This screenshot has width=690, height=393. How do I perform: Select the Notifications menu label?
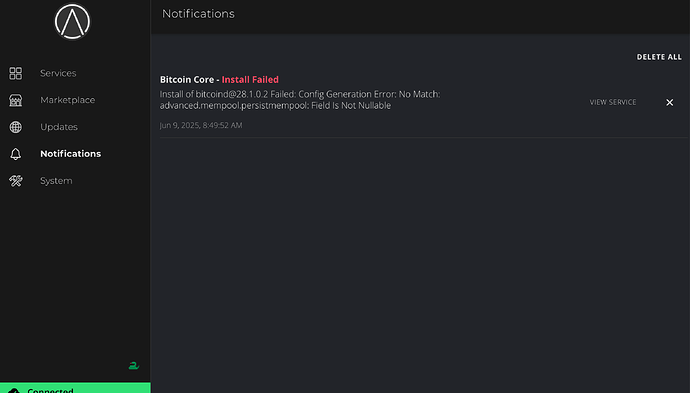[x=70, y=154]
